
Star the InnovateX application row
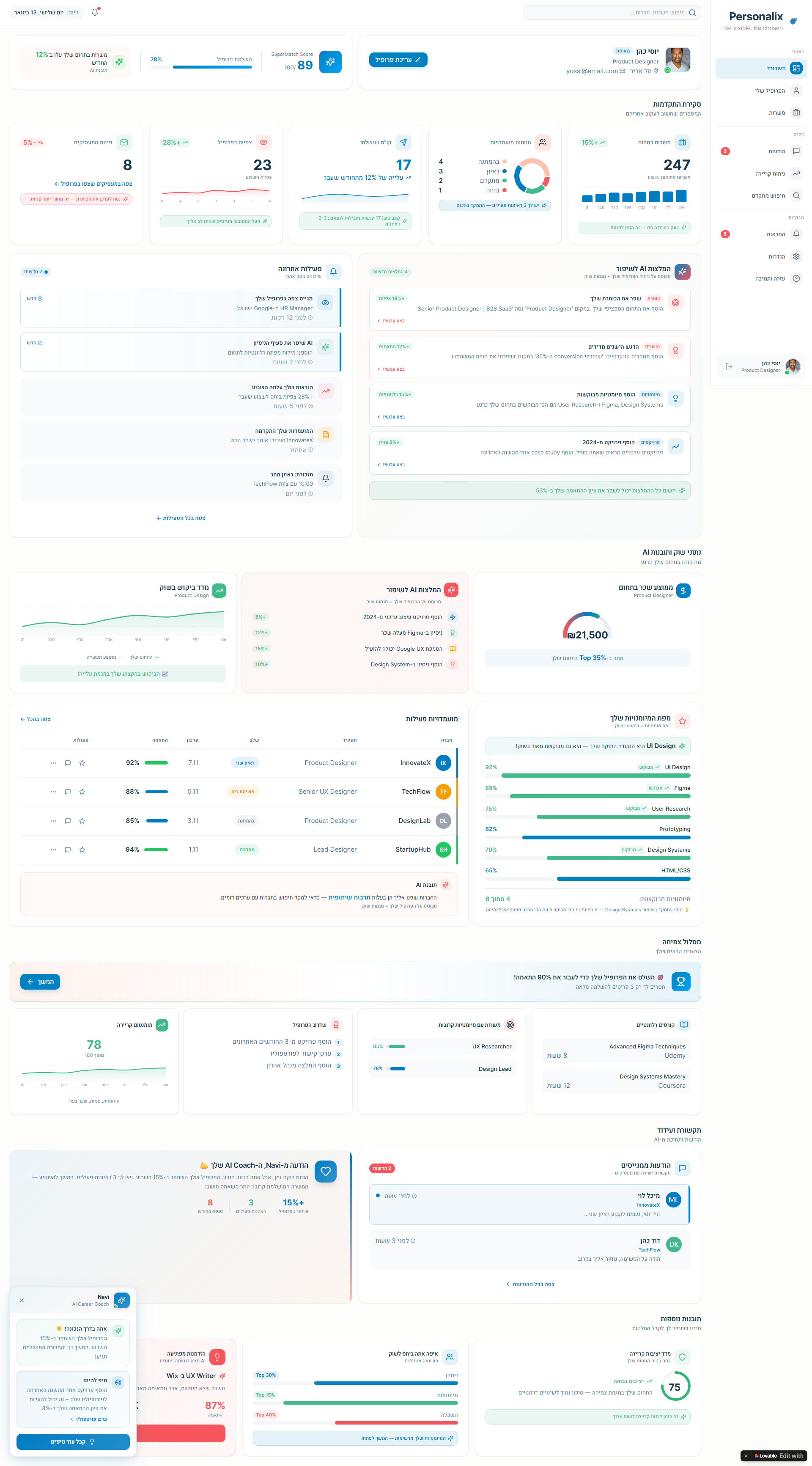click(82, 762)
